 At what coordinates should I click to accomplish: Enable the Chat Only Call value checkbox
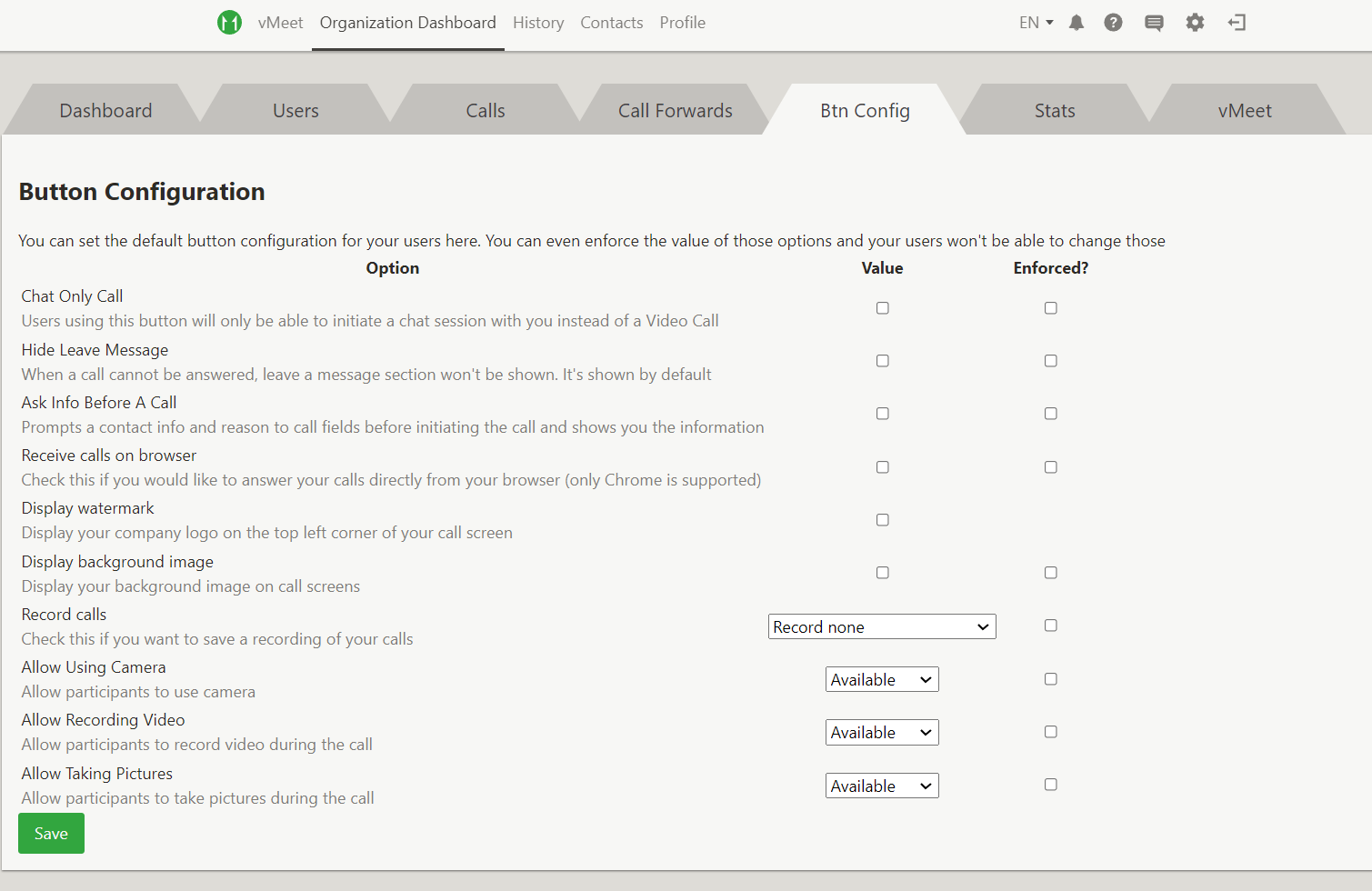tap(882, 308)
